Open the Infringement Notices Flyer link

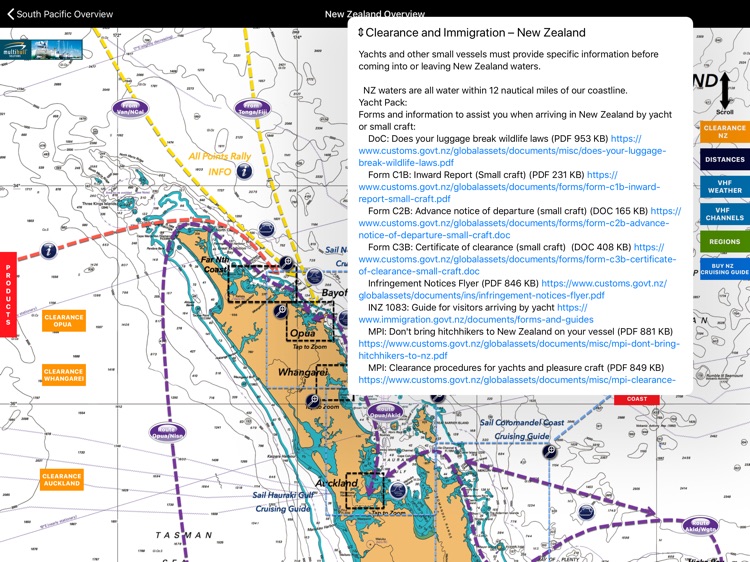513,289
